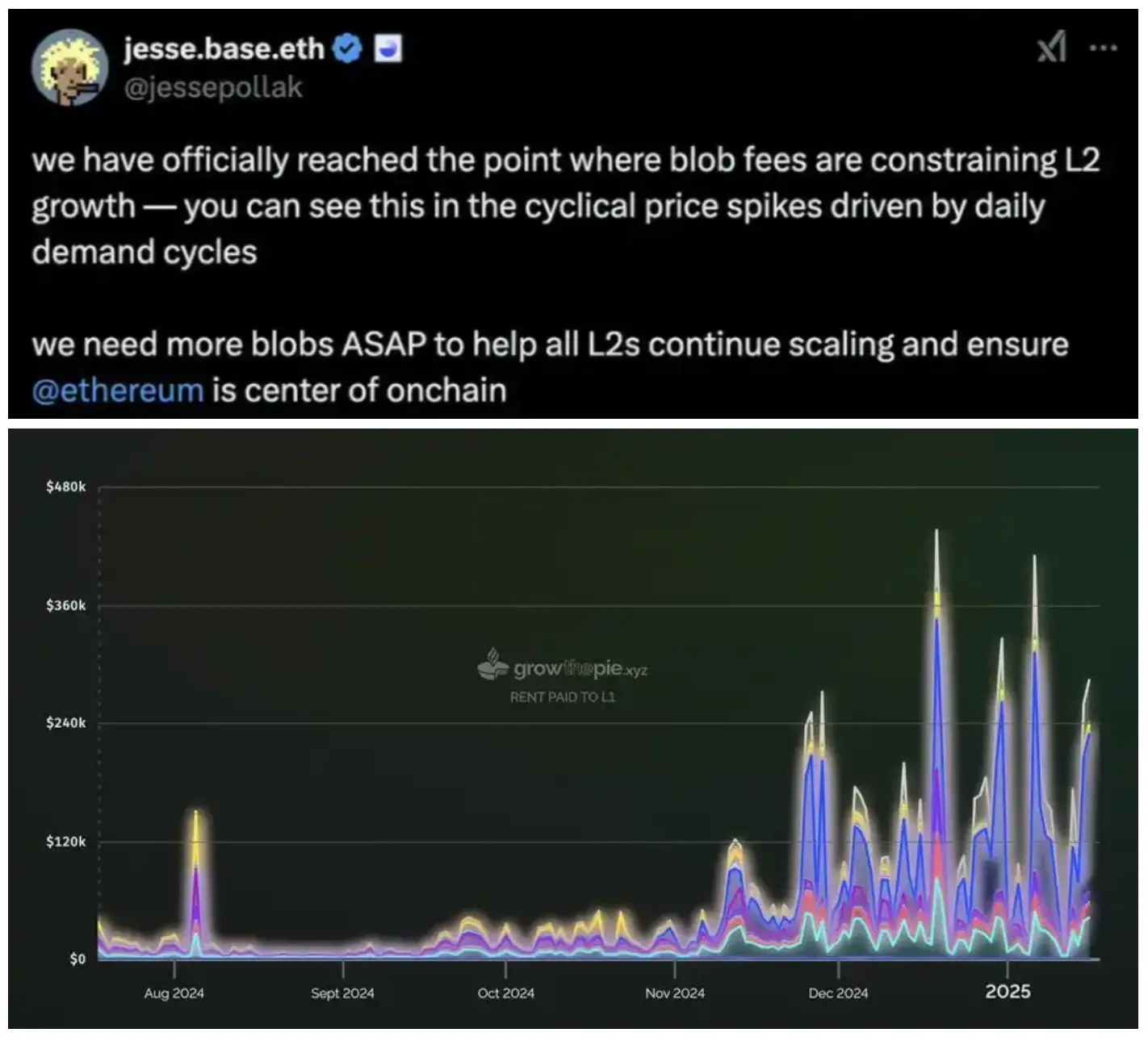Viewport: 1148px width, 1041px height.
Task: Click the $480k y-axis label
Action: click(65, 487)
